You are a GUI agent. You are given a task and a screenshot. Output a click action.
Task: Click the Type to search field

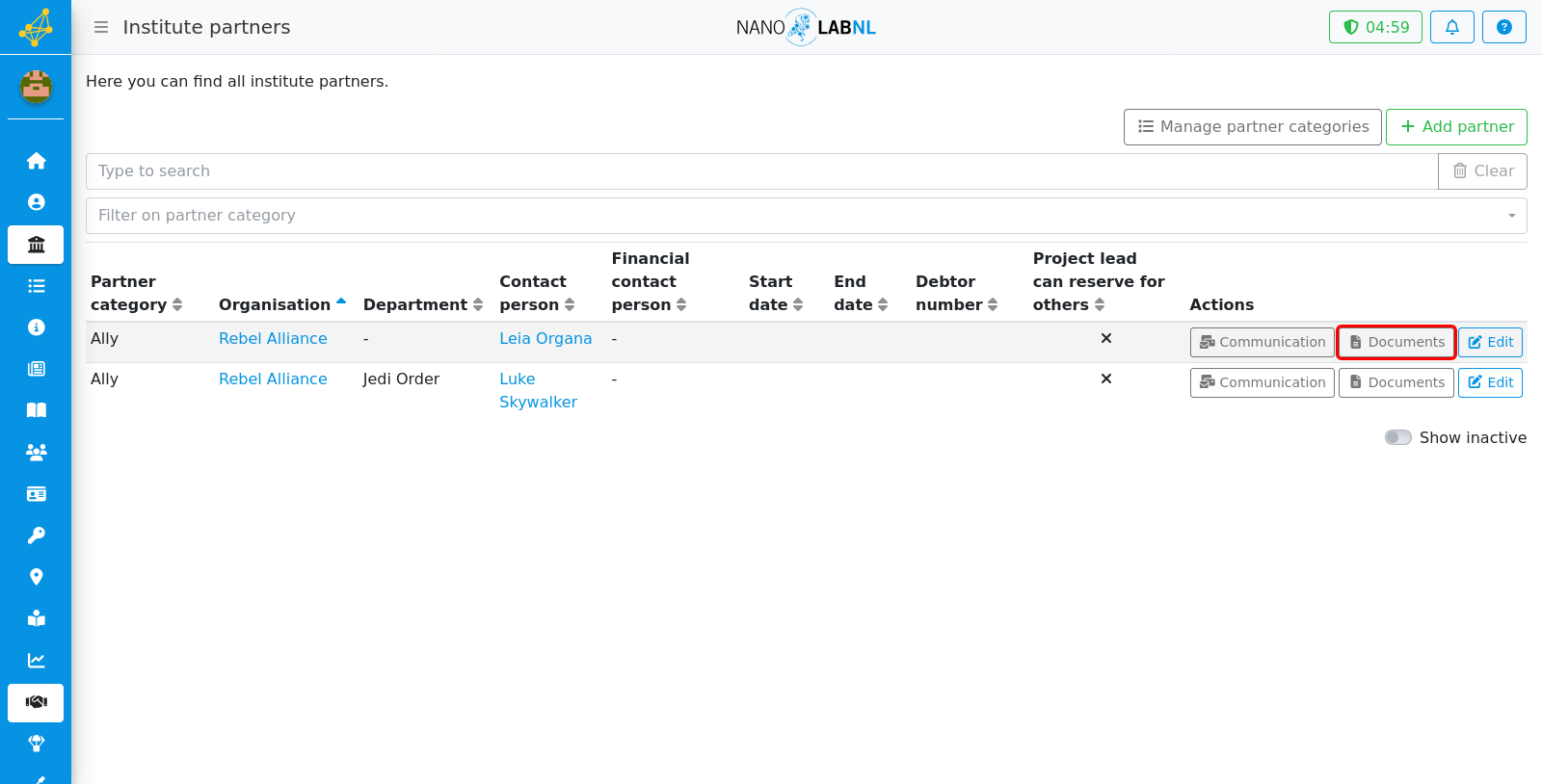pos(761,171)
